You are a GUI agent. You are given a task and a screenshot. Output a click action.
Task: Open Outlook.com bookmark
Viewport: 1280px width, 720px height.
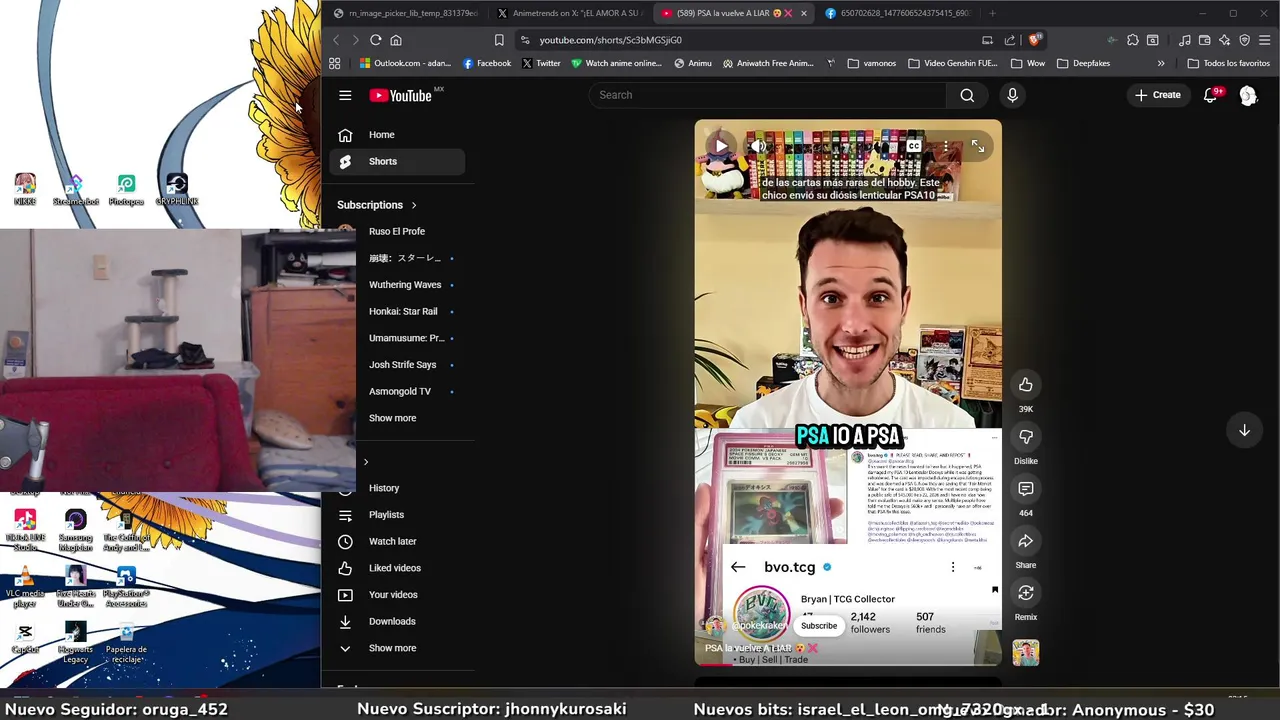[x=405, y=63]
